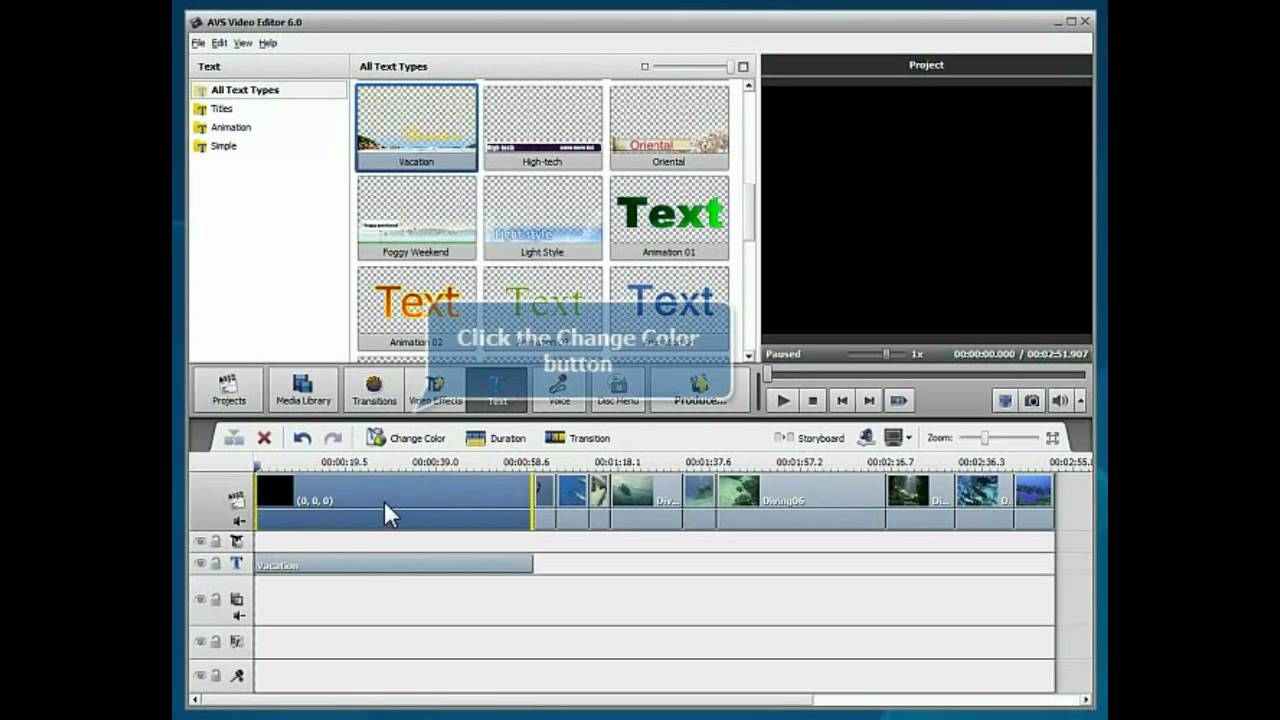Toggle visibility of the music audio track
1280x720 pixels.
click(200, 641)
